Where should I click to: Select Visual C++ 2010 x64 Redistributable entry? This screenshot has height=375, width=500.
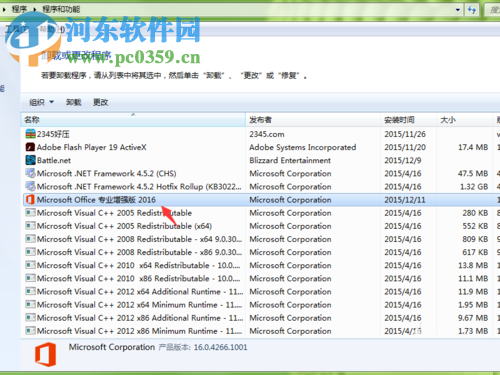tap(138, 265)
